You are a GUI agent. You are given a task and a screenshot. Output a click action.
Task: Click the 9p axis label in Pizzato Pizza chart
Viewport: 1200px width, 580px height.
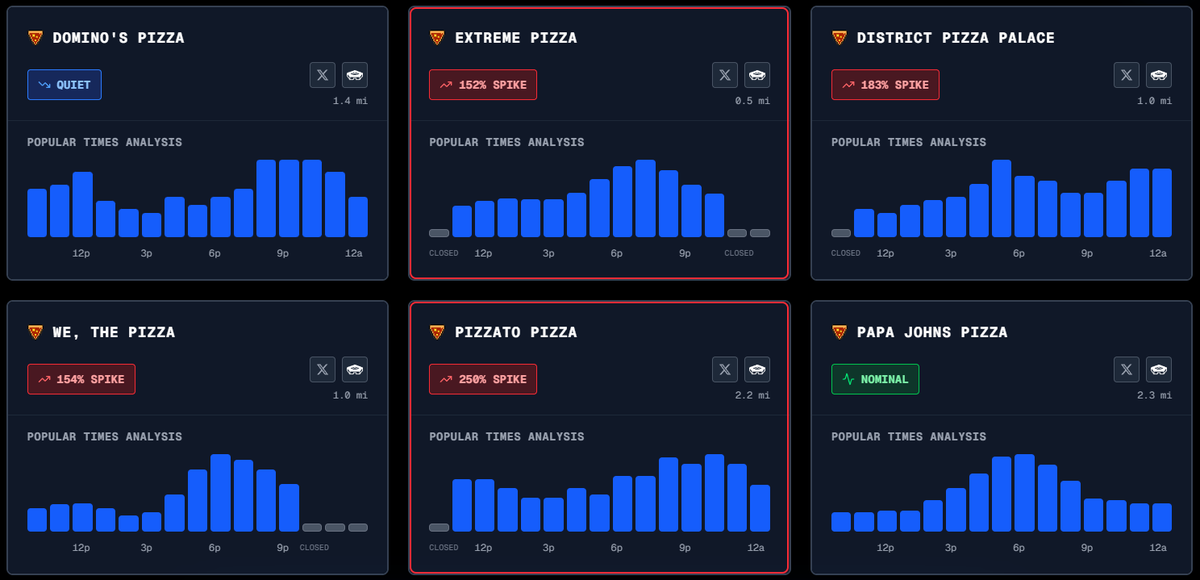(685, 547)
